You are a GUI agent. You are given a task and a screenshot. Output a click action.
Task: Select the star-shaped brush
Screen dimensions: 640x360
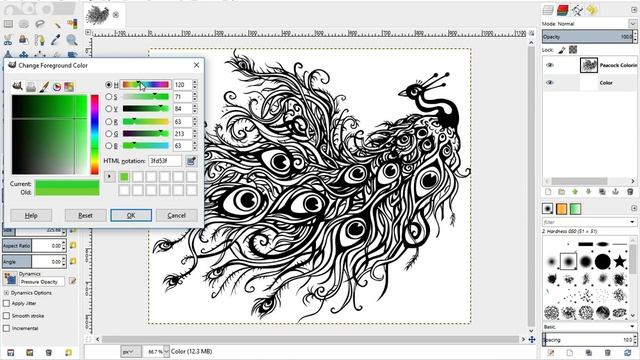[x=620, y=261]
